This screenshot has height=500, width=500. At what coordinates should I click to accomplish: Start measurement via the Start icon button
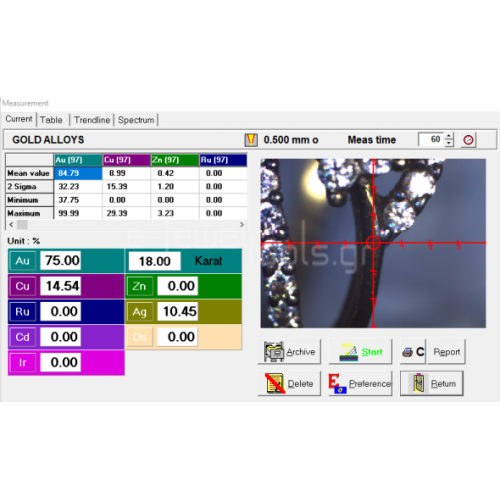360,351
